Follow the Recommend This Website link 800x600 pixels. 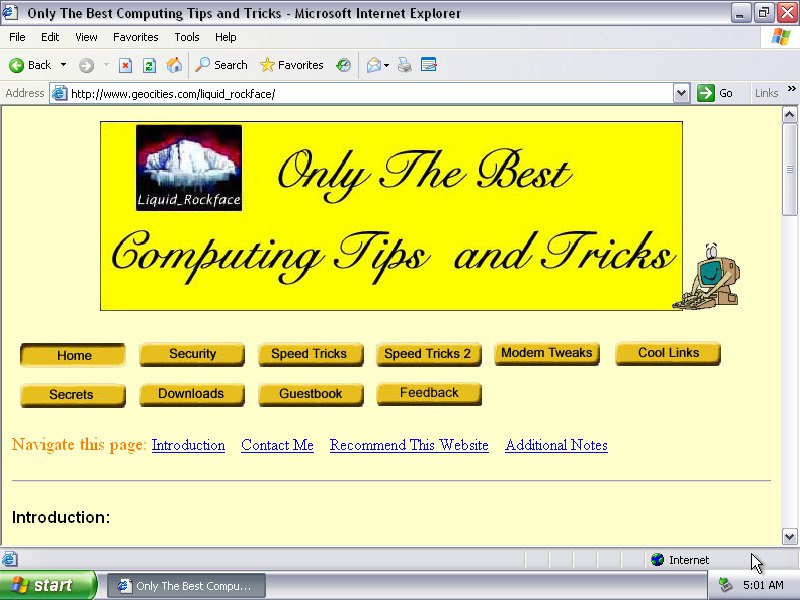pyautogui.click(x=409, y=445)
